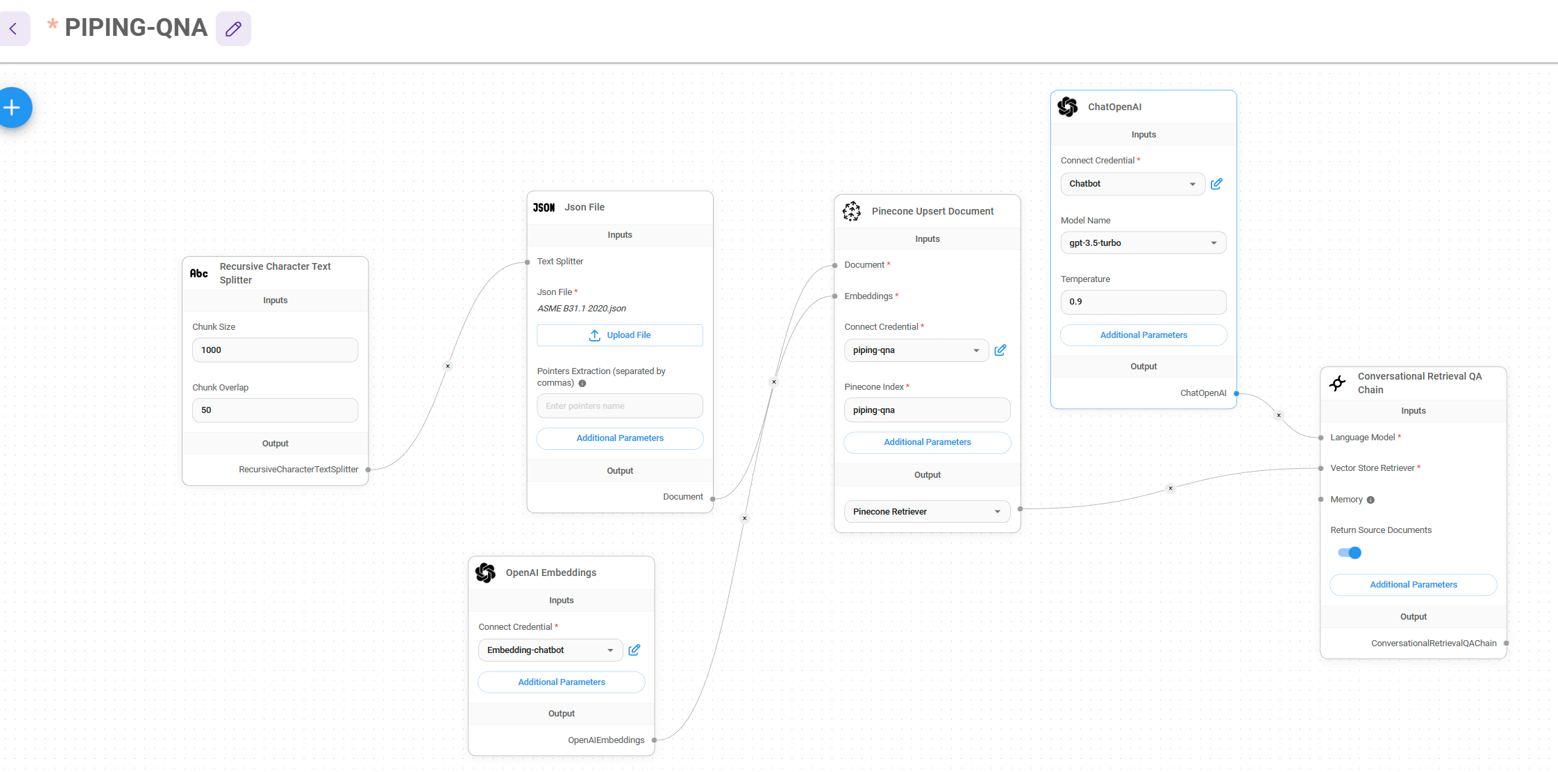Click the OpenAI Embeddings node title
The image size is (1558, 772).
pyautogui.click(x=551, y=572)
